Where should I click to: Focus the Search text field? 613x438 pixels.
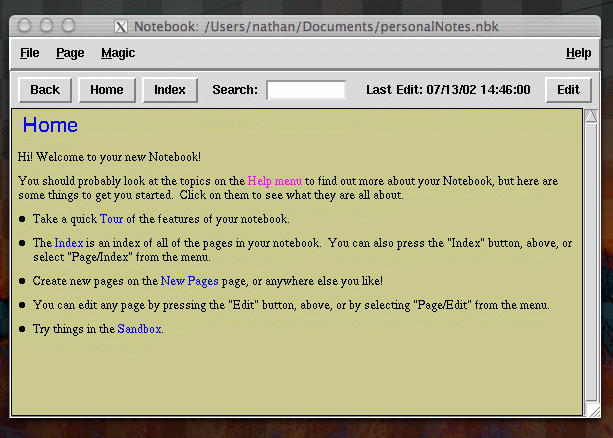tap(306, 90)
